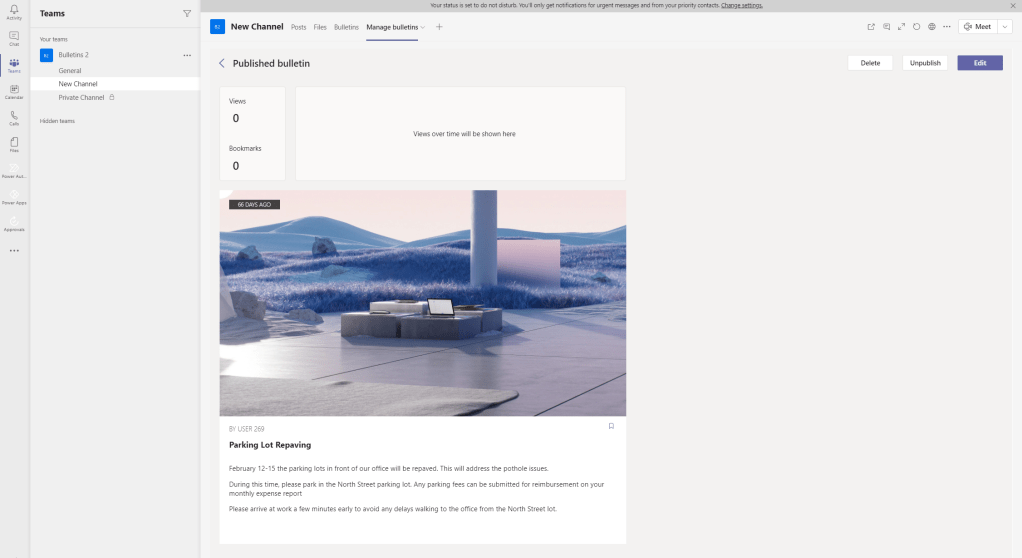Open the Approvals app

coord(14,223)
